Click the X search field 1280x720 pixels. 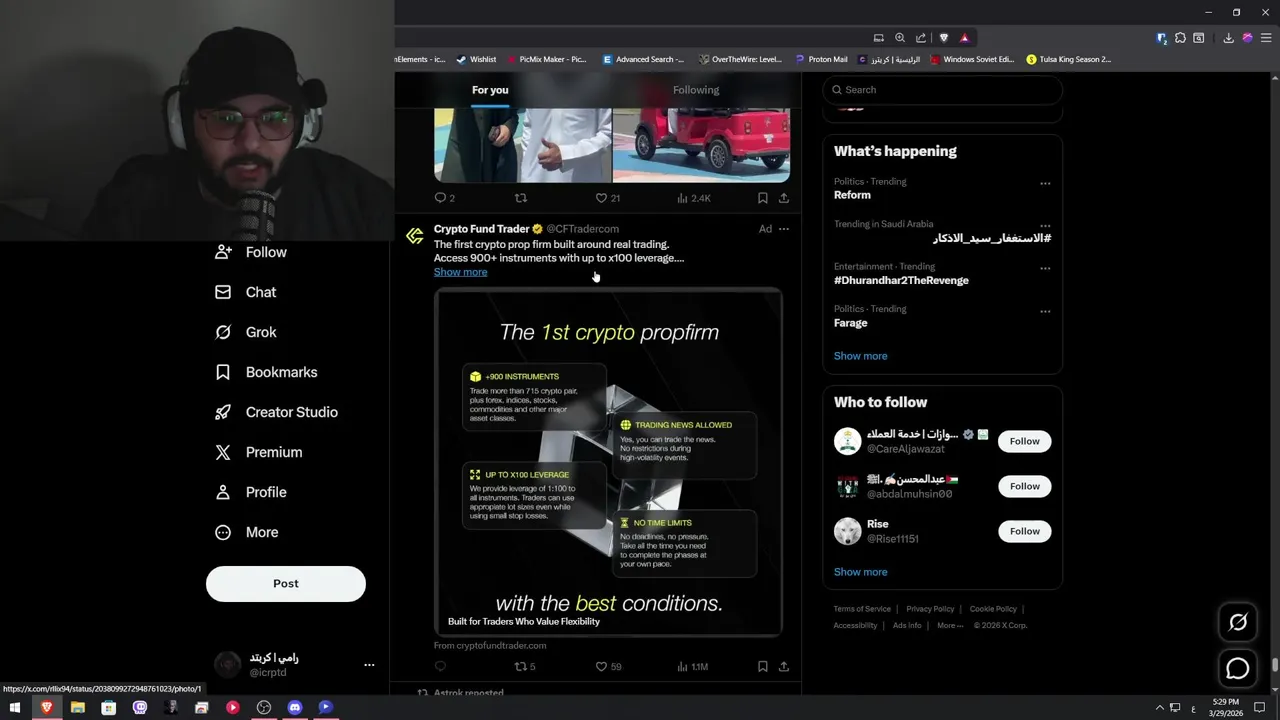point(942,90)
